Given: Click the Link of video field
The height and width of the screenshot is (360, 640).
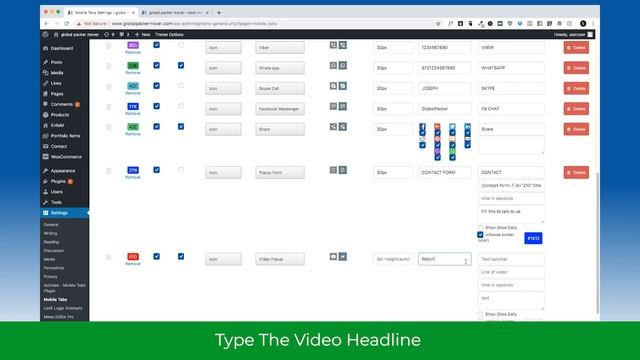Looking at the screenshot, I should 511,272.
